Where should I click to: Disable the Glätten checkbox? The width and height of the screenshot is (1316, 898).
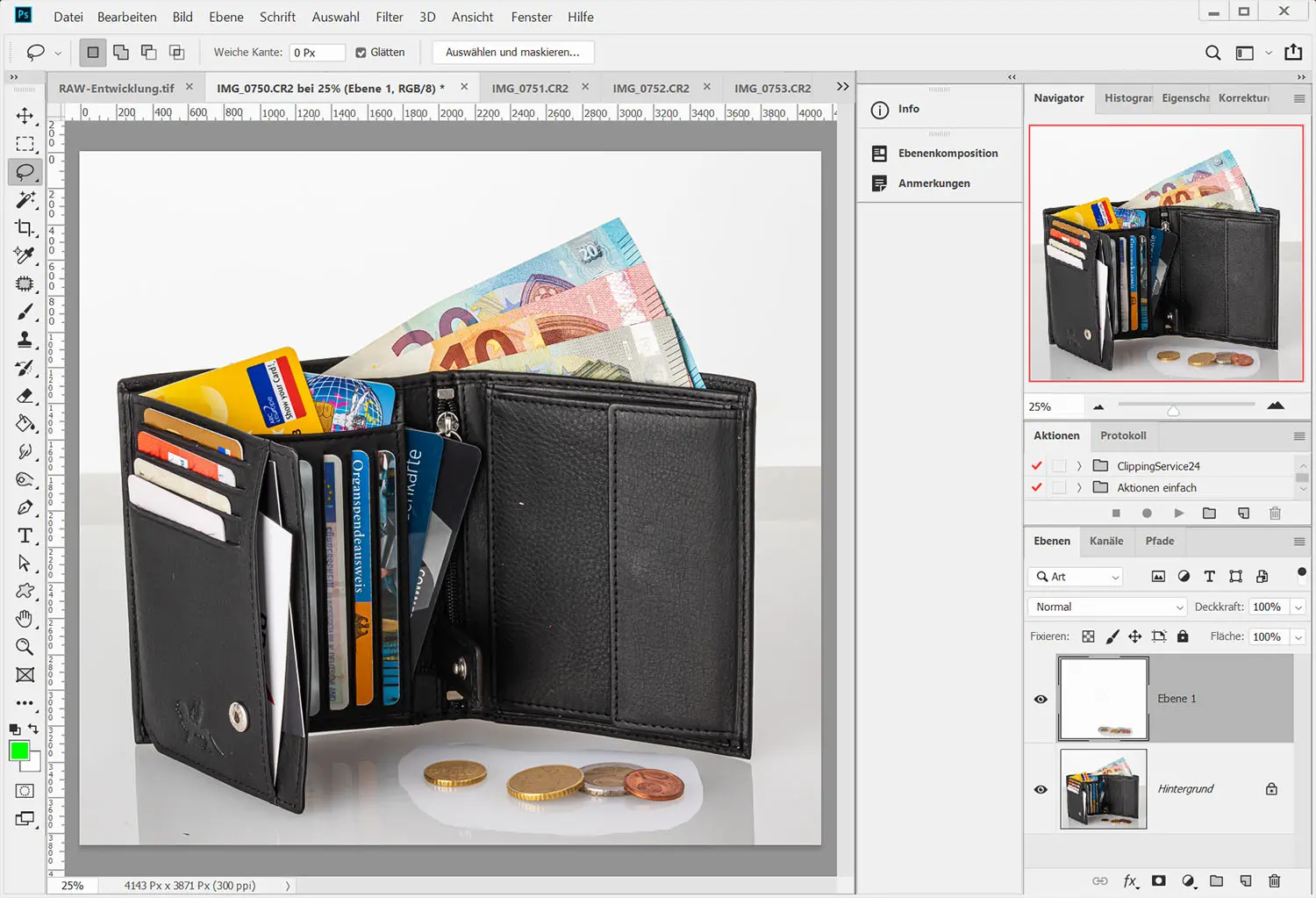pyautogui.click(x=361, y=53)
